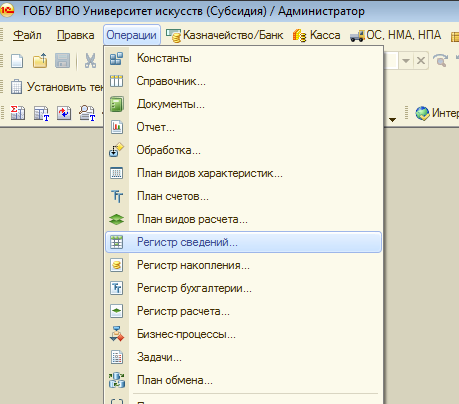Click the Cut scissors icon
This screenshot has height=404, width=459.
pos(90,61)
